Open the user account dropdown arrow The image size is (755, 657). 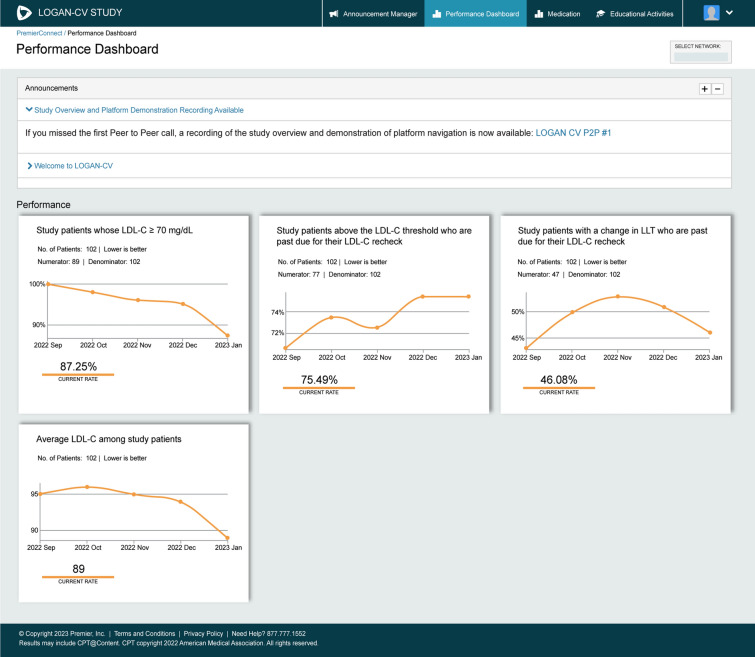(x=729, y=13)
